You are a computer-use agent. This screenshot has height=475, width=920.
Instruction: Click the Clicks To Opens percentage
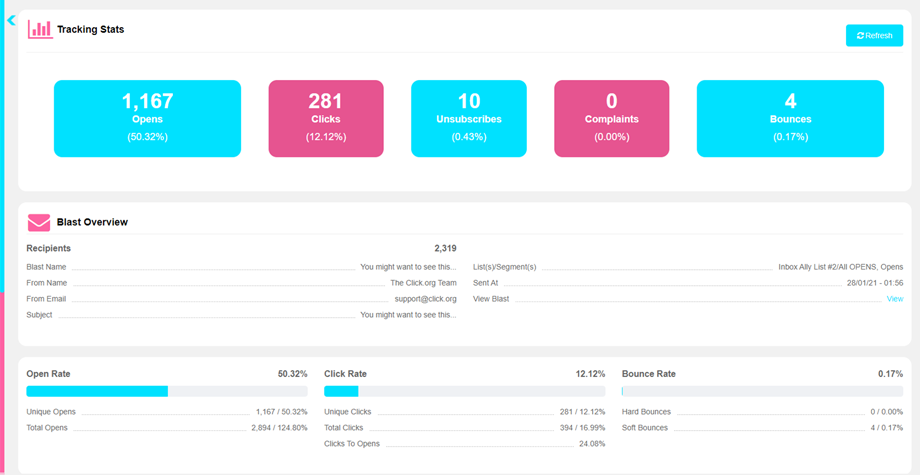(x=591, y=444)
